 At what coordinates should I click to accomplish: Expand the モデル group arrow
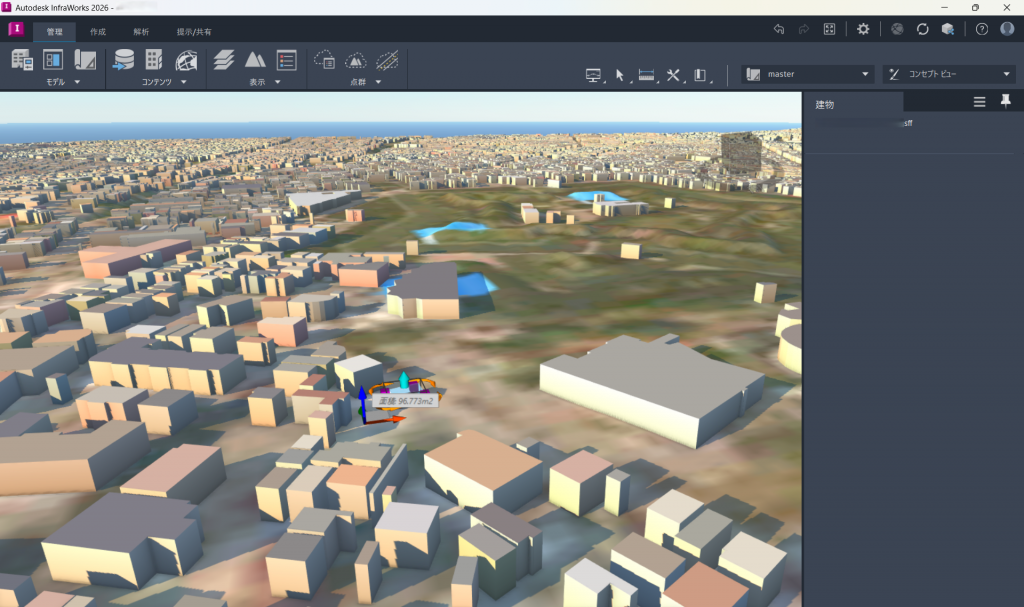[77, 82]
